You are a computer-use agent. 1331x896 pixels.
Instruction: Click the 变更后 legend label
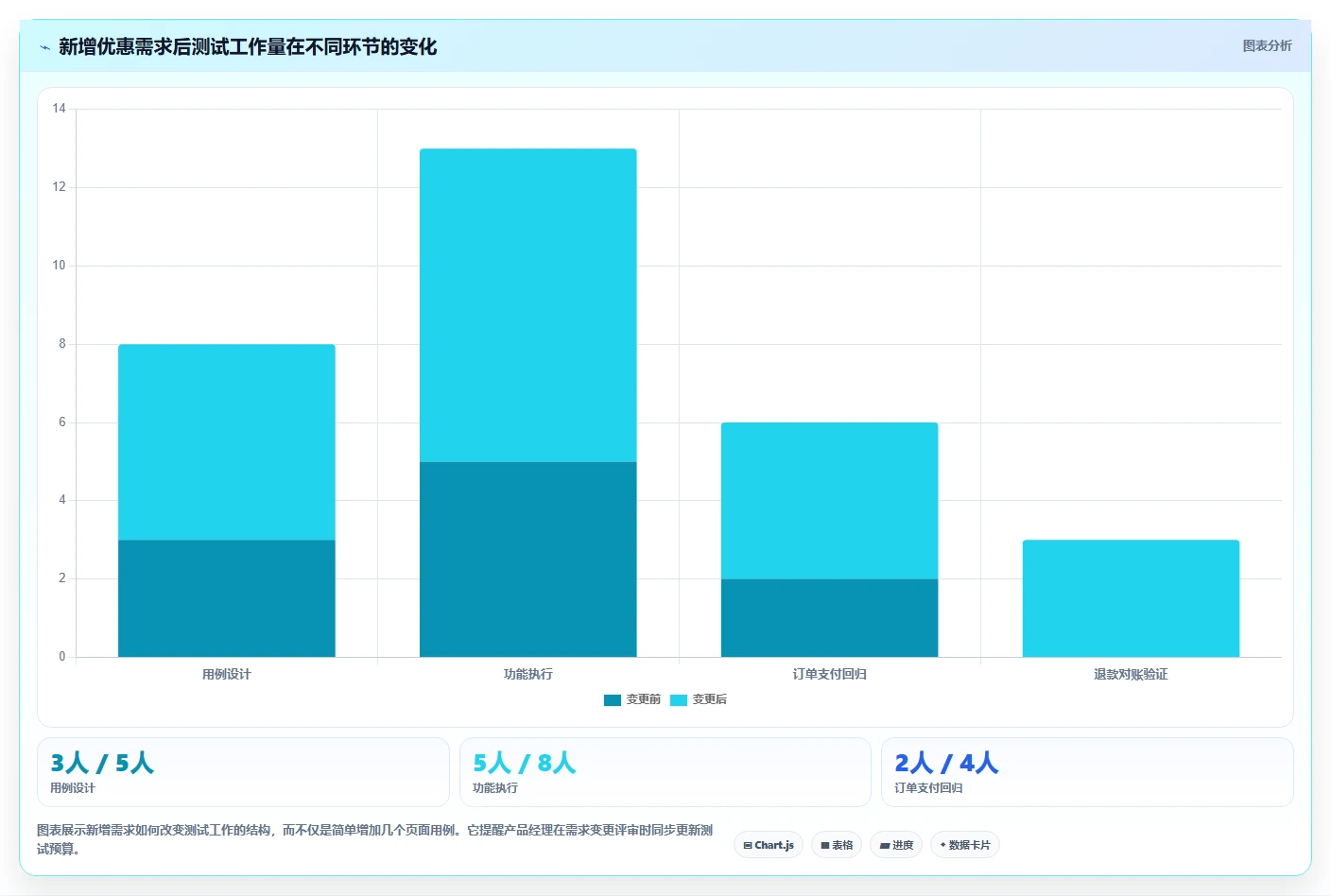tap(710, 699)
